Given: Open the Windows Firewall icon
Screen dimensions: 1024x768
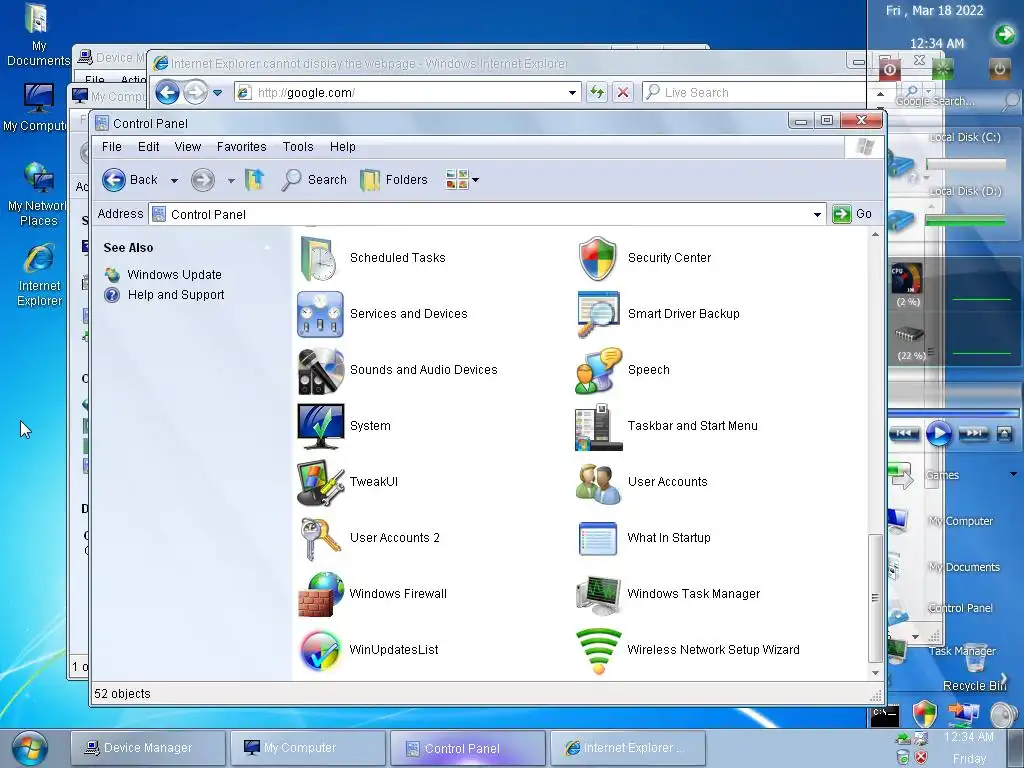Looking at the screenshot, I should [320, 594].
